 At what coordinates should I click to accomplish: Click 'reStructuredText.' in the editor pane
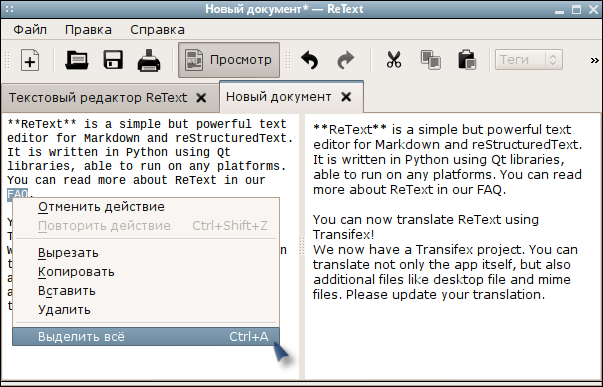234,138
